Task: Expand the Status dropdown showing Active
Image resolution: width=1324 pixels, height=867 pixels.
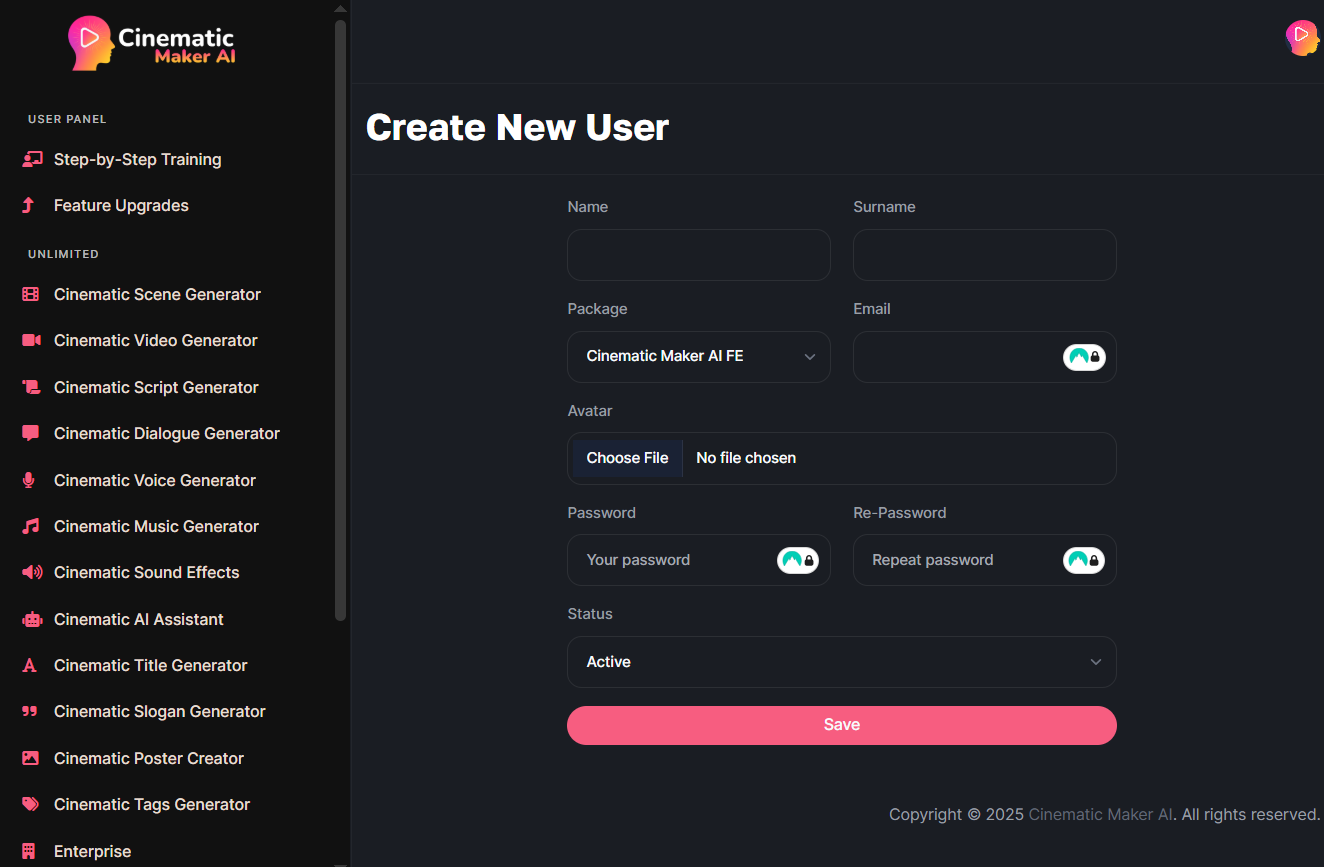Action: 841,662
